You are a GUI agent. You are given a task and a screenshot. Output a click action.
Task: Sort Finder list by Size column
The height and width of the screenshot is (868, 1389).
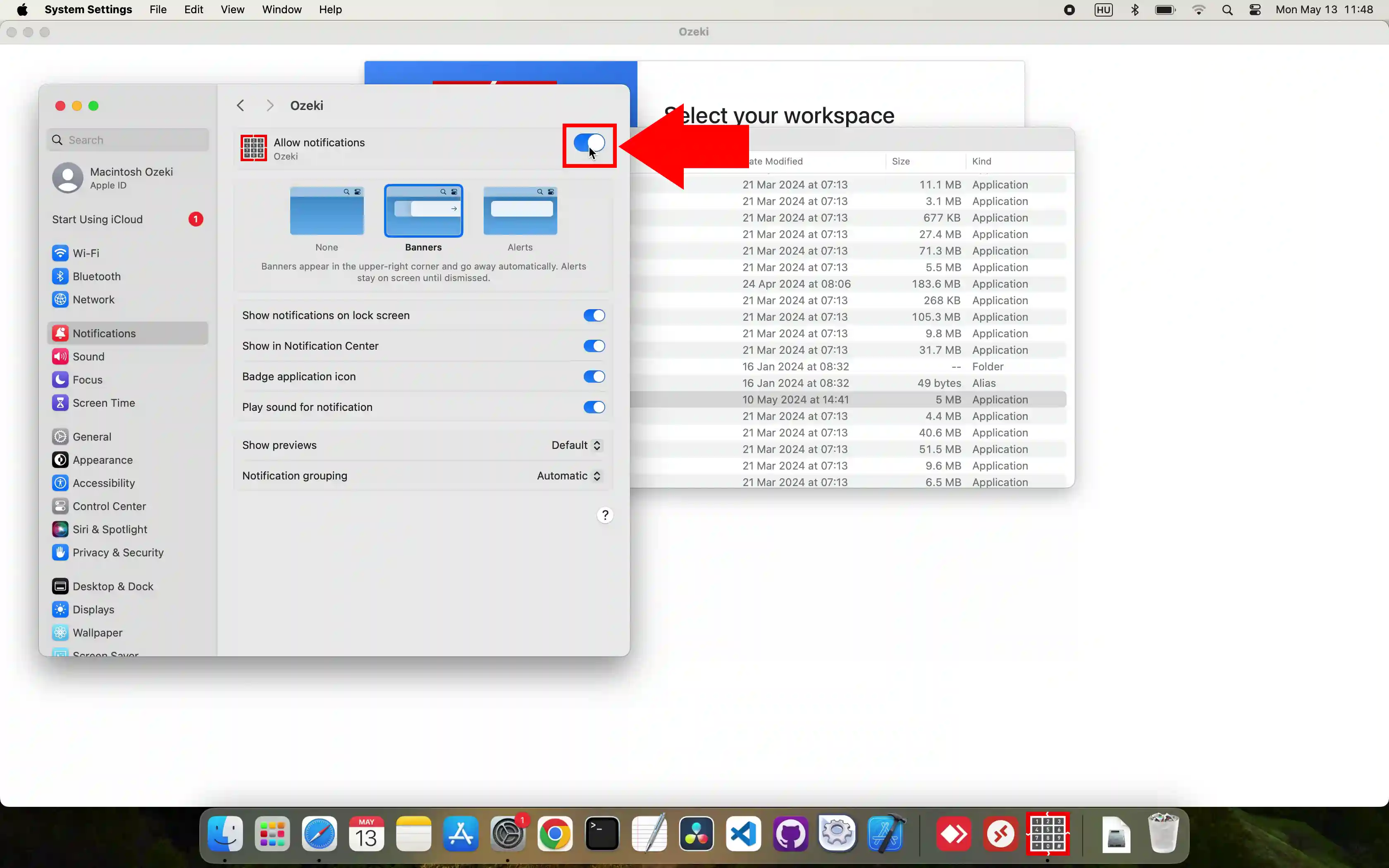(925, 161)
